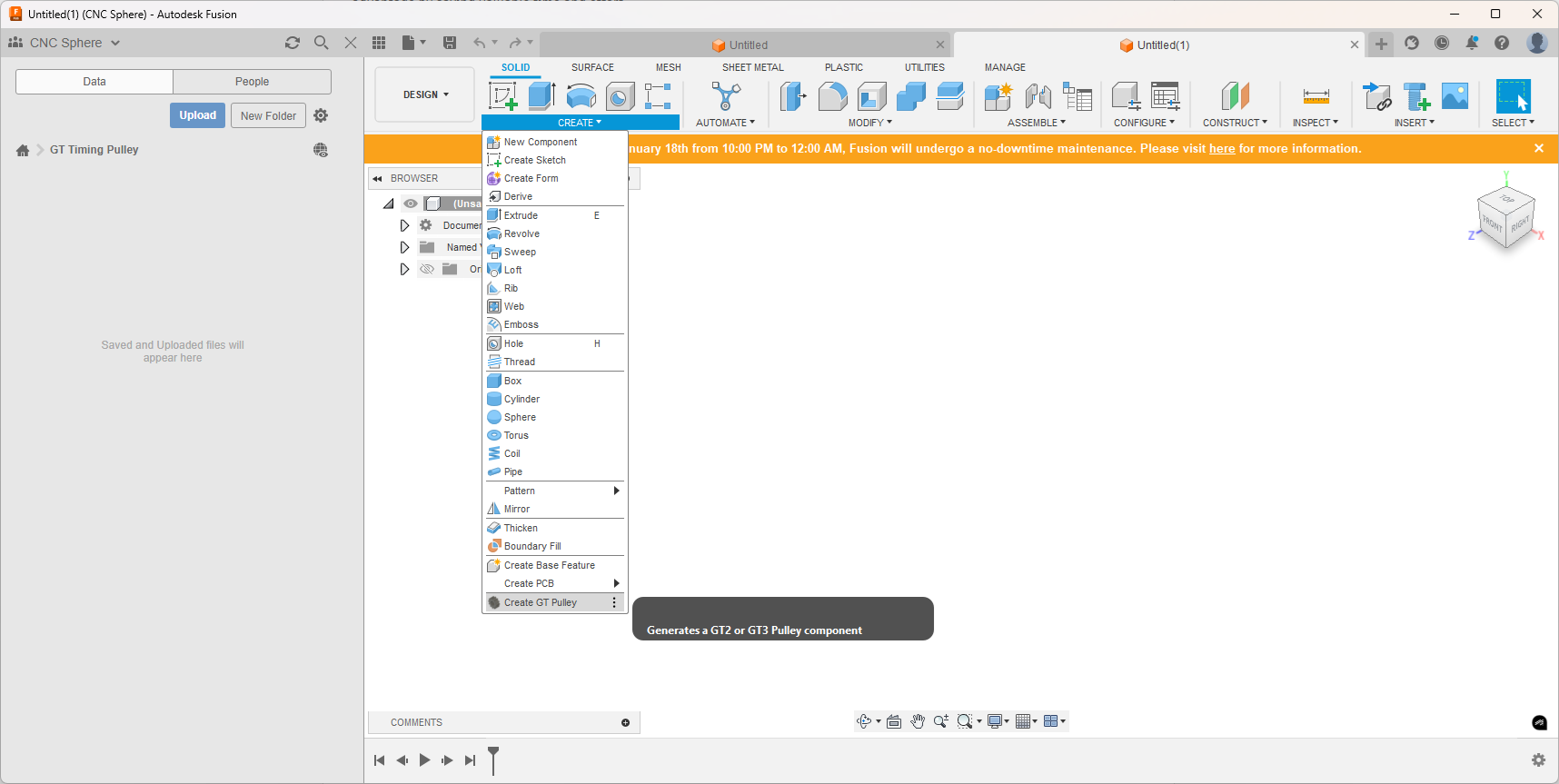Click the bolt icon in Insert group
The height and width of the screenshot is (784, 1559).
pyautogui.click(x=1416, y=96)
